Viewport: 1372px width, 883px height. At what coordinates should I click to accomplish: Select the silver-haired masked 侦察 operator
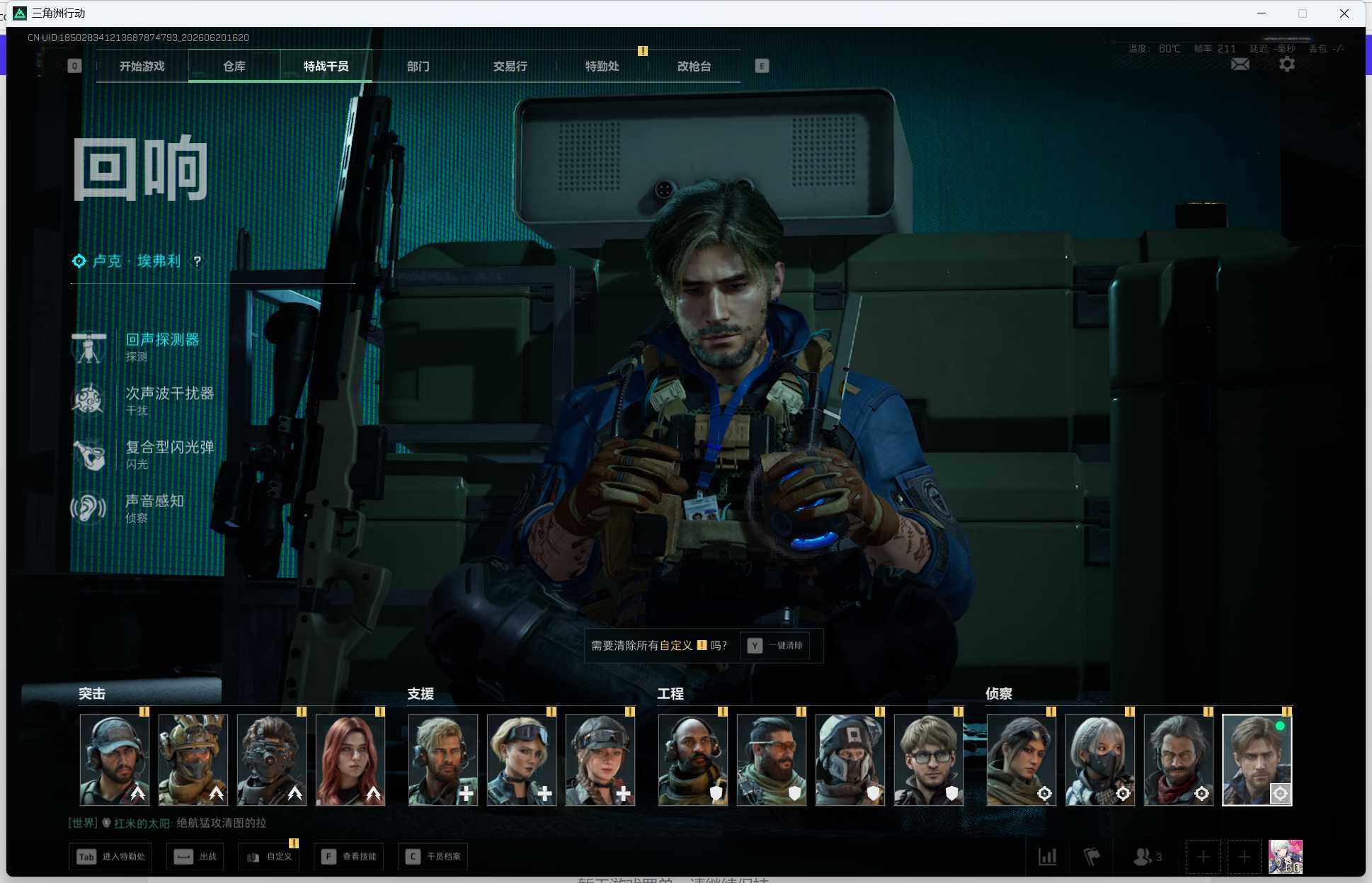(x=1100, y=760)
